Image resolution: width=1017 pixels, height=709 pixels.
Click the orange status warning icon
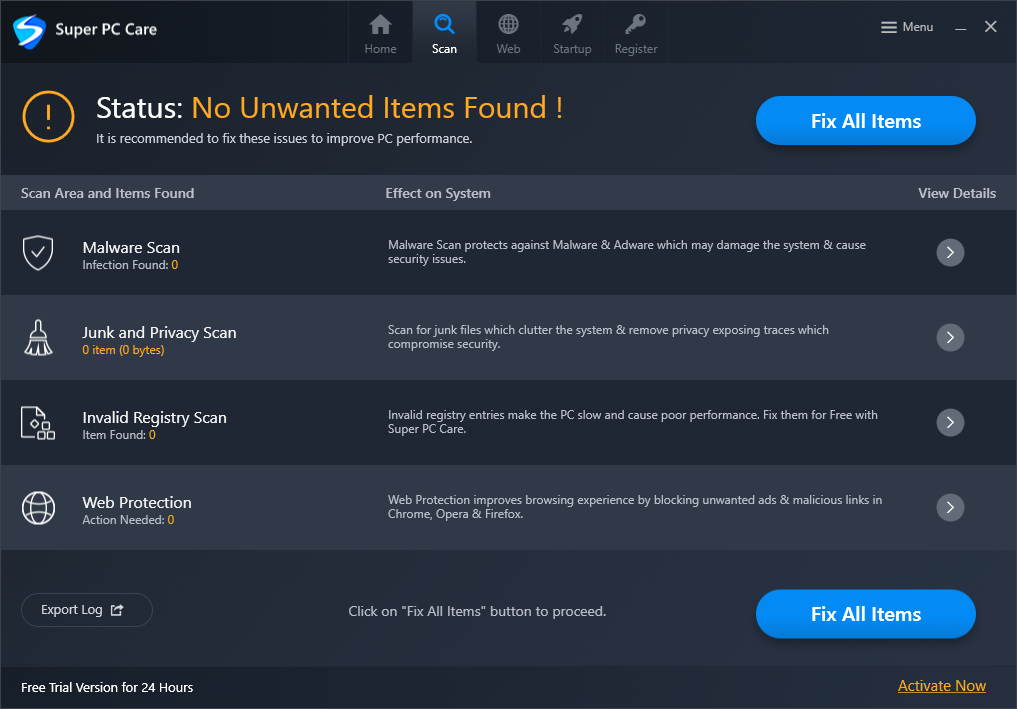pyautogui.click(x=48, y=117)
